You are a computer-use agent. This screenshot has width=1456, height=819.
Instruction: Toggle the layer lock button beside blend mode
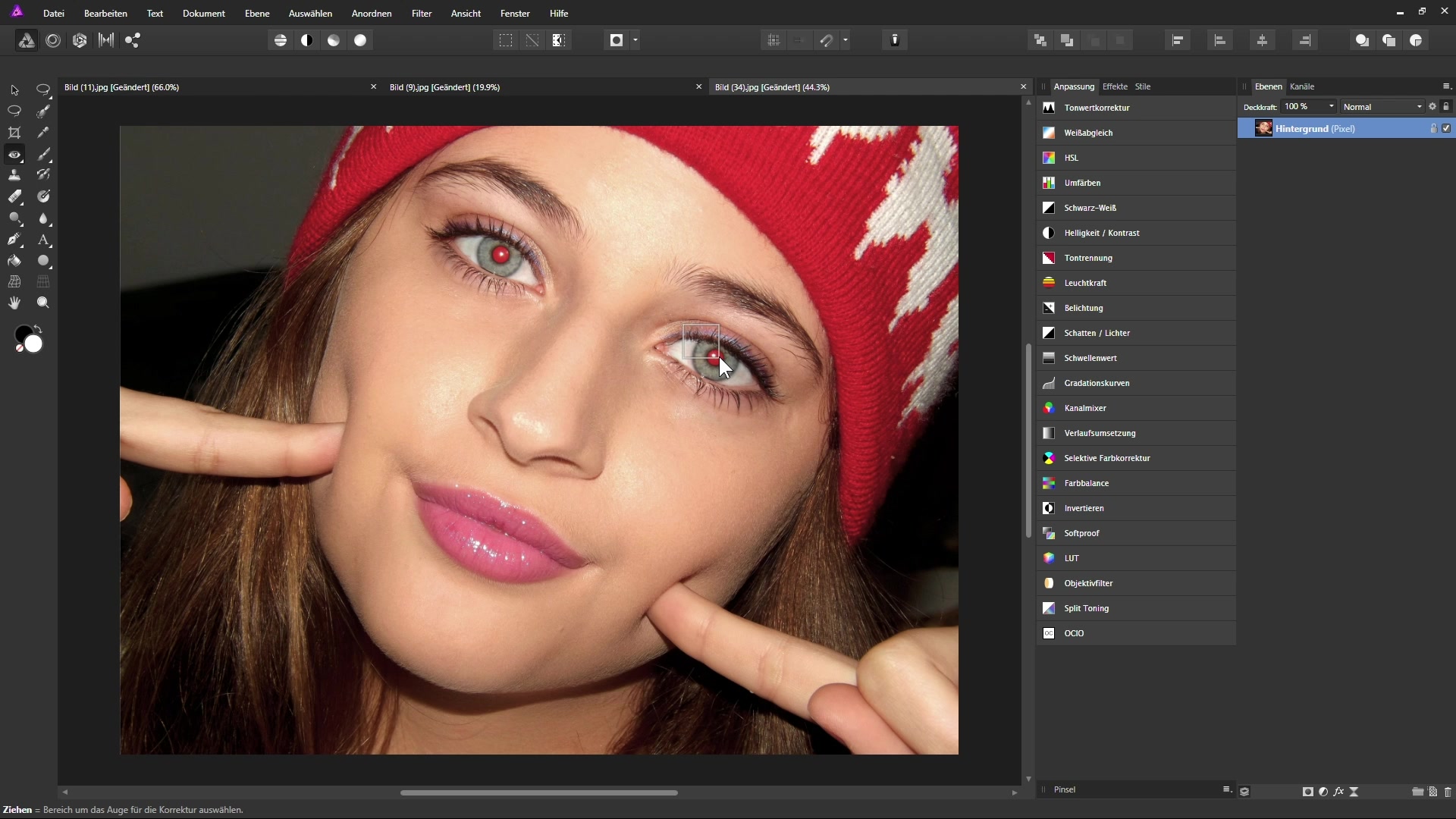point(1446,107)
